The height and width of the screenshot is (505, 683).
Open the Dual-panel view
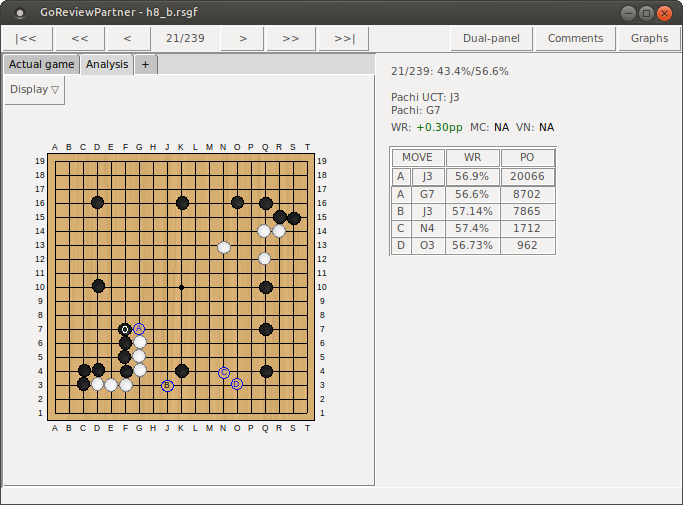[x=492, y=38]
